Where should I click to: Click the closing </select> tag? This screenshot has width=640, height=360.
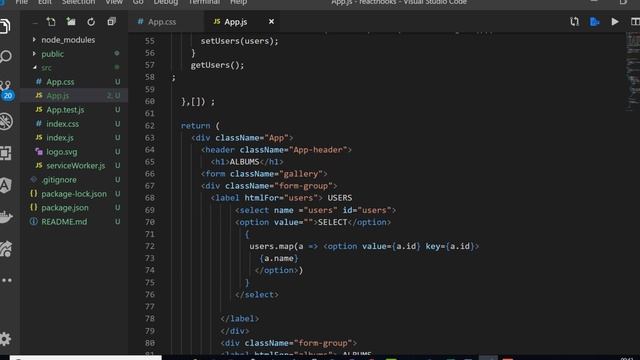[257, 295]
